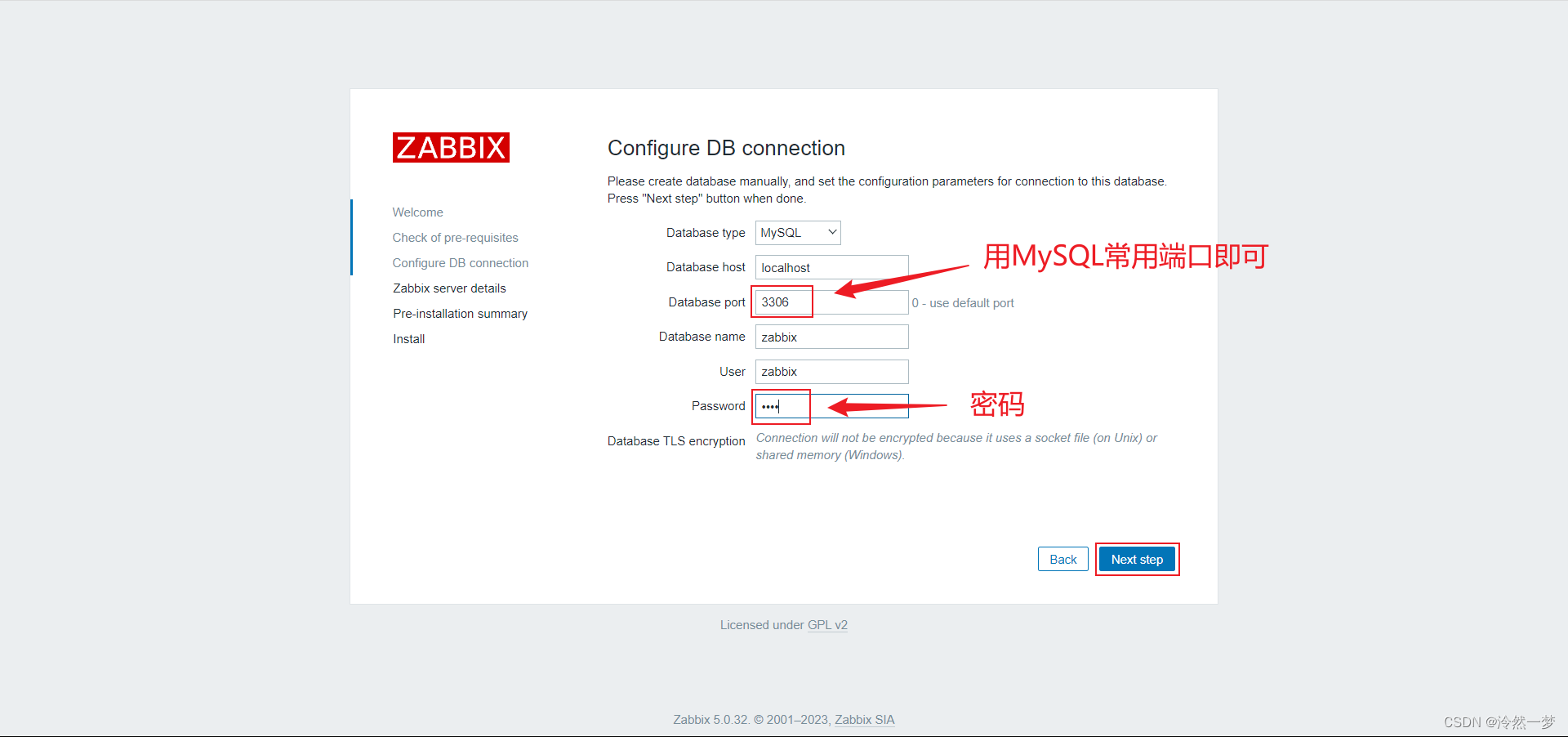The width and height of the screenshot is (1568, 737).
Task: Click the '0 - use default port' hint
Action: tap(963, 303)
